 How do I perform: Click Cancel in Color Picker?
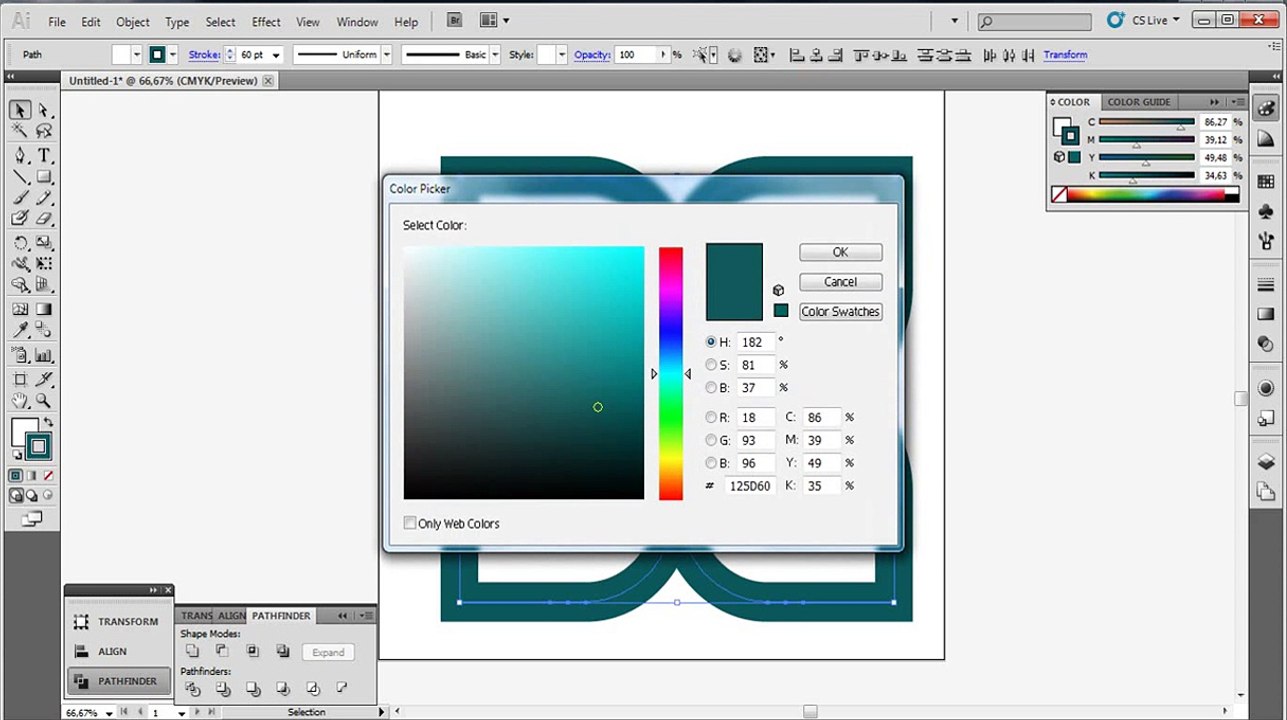click(x=840, y=282)
